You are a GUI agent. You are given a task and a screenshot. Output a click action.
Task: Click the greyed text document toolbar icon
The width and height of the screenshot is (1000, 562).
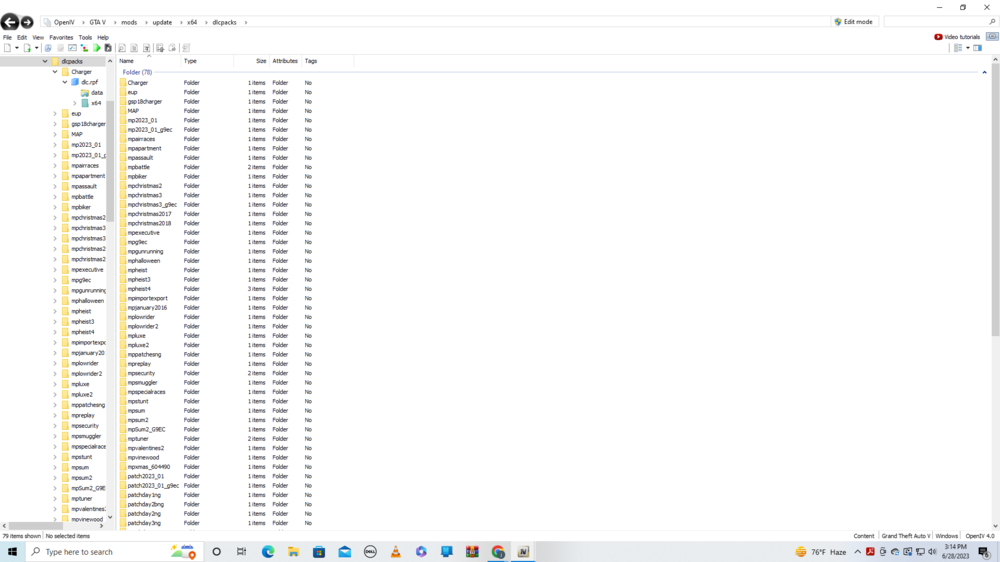coord(134,48)
